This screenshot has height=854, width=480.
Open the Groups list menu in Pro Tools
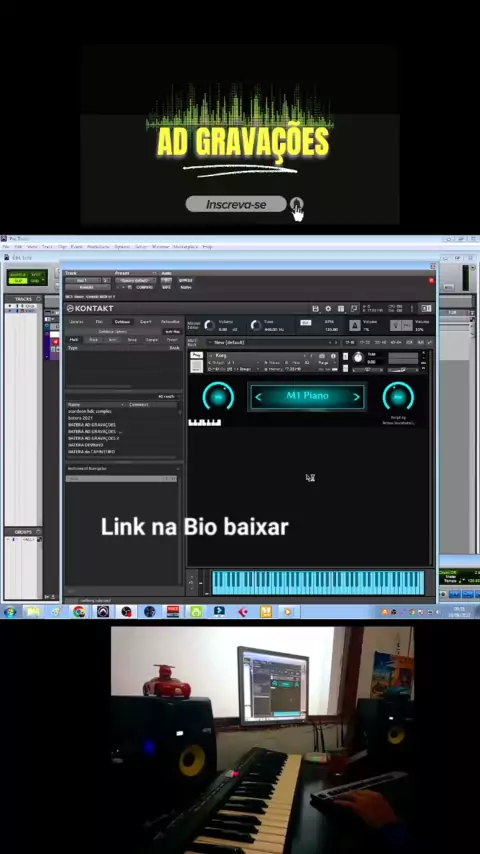38,532
